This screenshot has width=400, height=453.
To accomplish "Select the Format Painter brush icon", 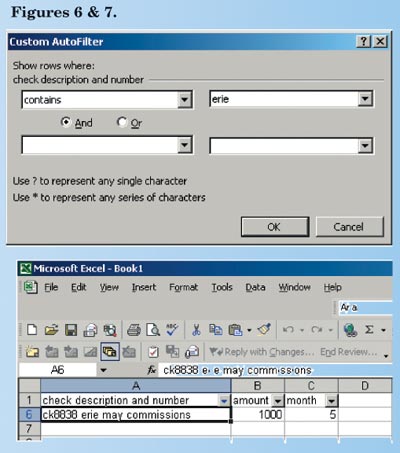I will coord(265,330).
